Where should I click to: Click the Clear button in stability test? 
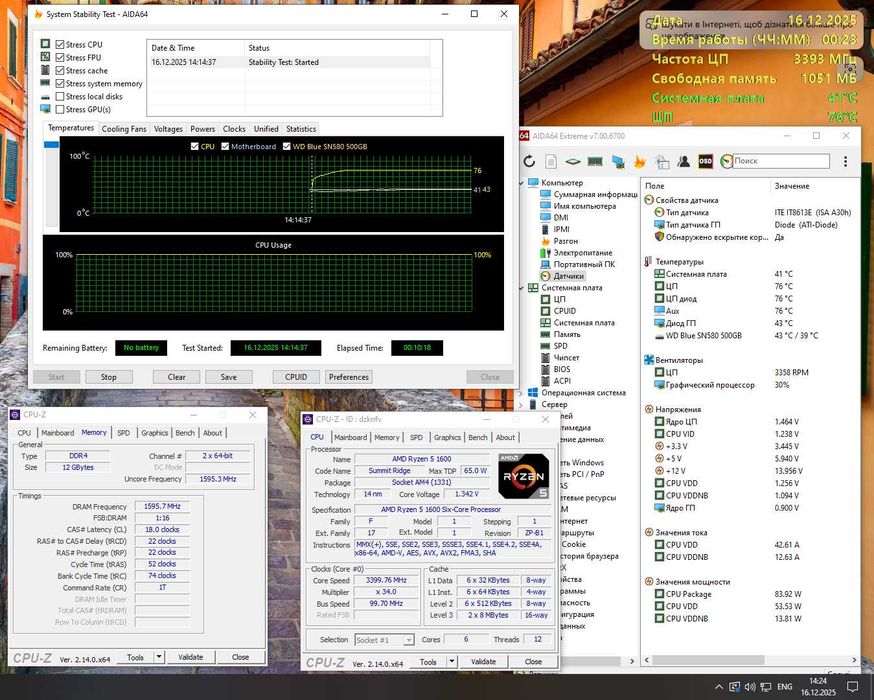tap(177, 377)
